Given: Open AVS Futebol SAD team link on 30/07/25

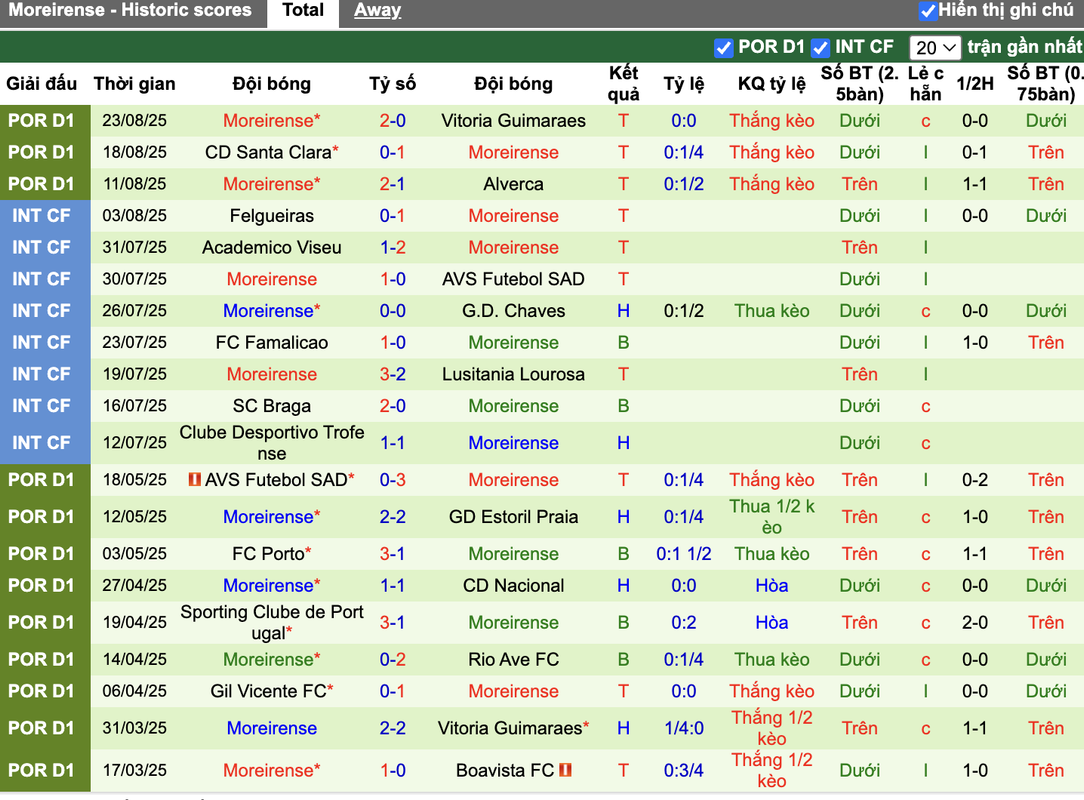Looking at the screenshot, I should 514,280.
